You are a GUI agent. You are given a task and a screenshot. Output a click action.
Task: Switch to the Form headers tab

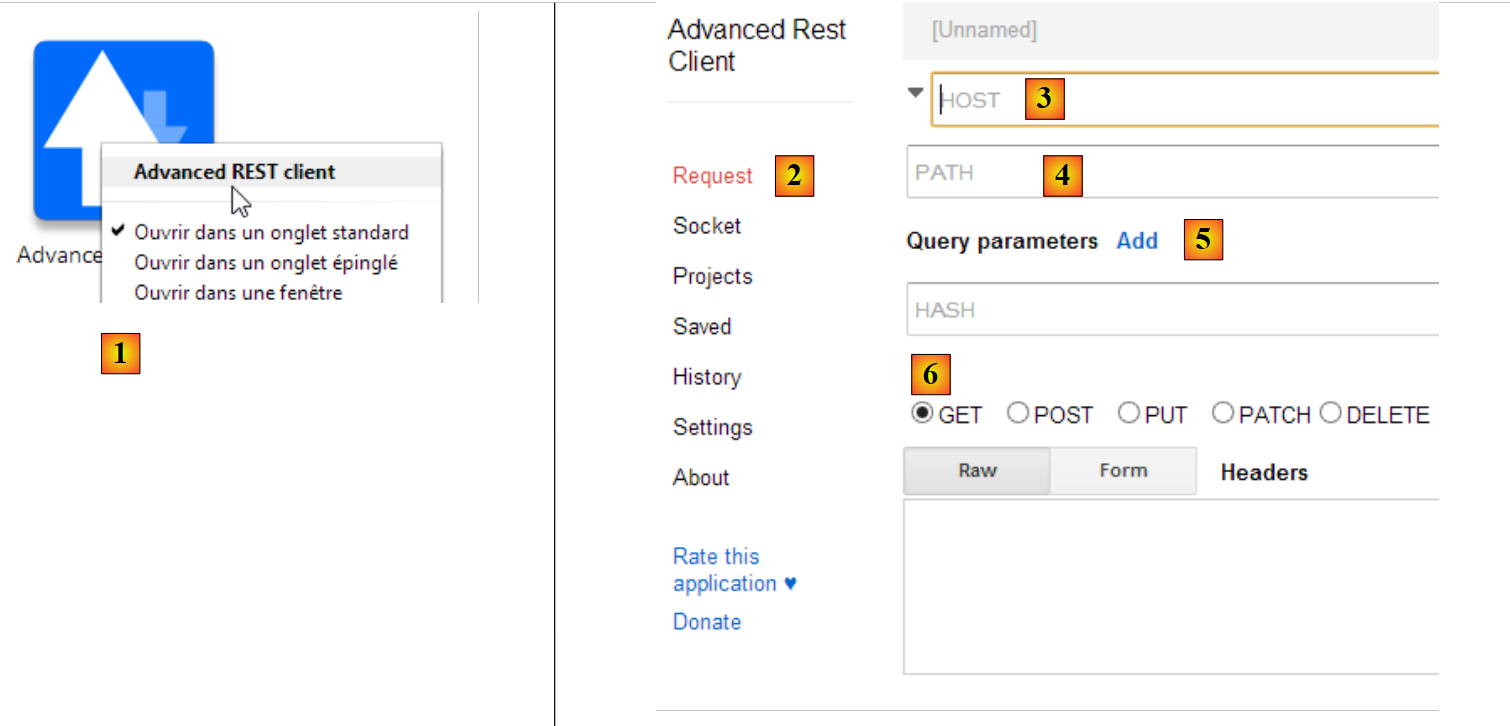pos(1123,471)
